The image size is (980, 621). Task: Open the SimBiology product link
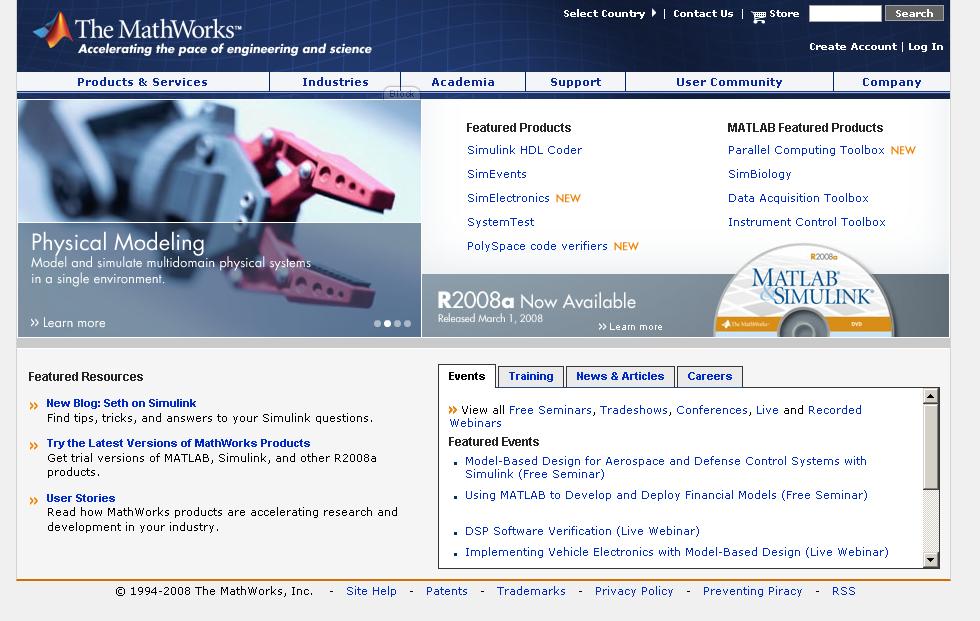(x=759, y=174)
